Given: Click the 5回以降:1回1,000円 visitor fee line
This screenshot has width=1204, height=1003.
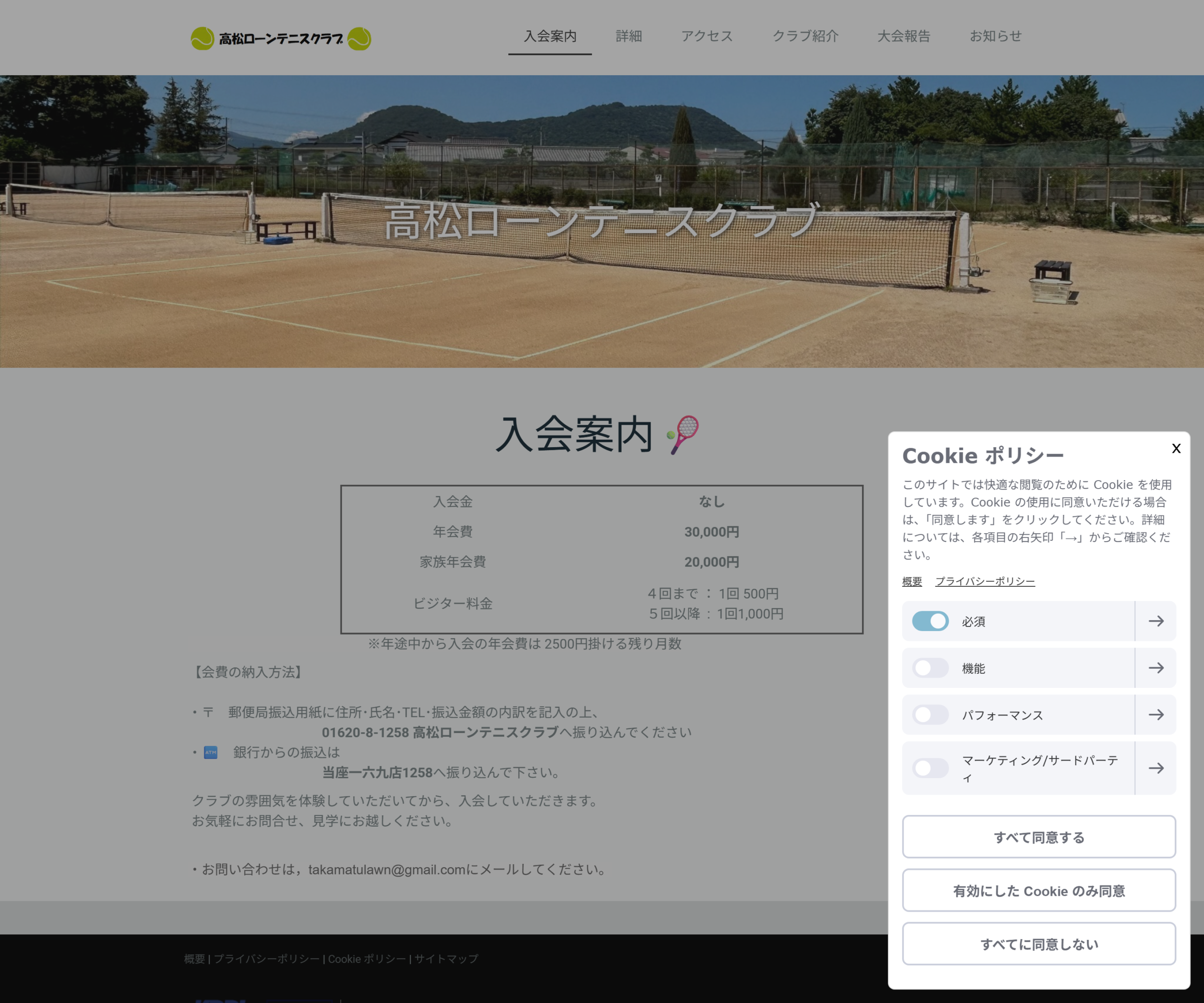Looking at the screenshot, I should click(x=716, y=613).
